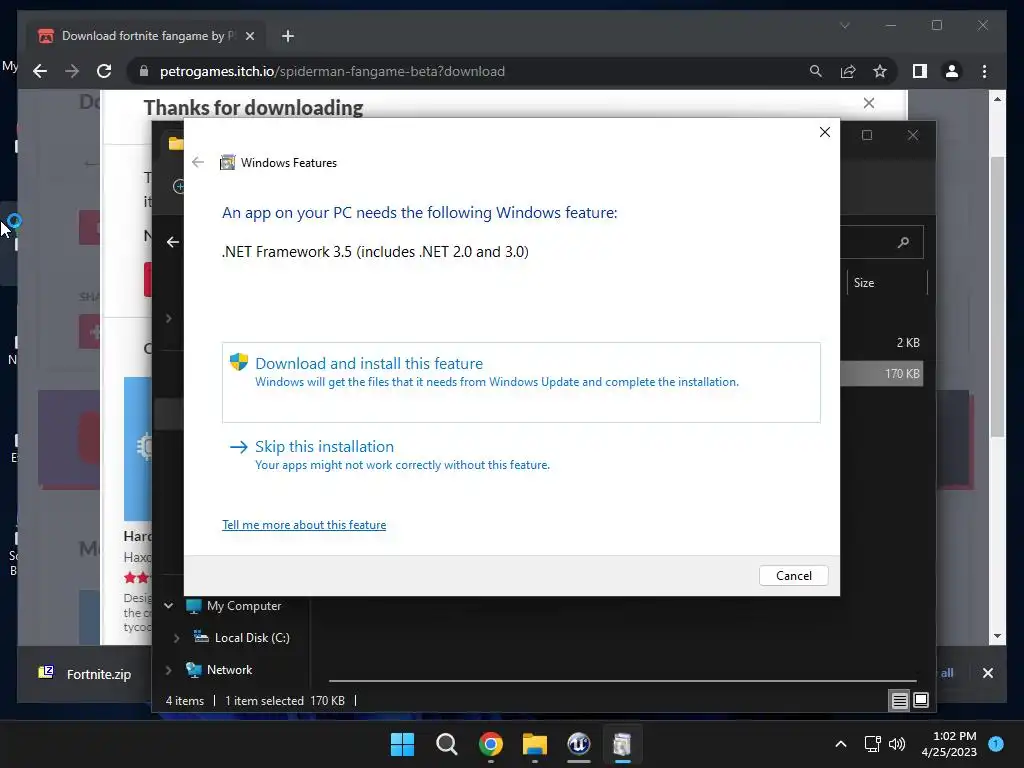Open Chrome zoom magnifier icon in address bar
The width and height of the screenshot is (1024, 768).
click(x=816, y=71)
